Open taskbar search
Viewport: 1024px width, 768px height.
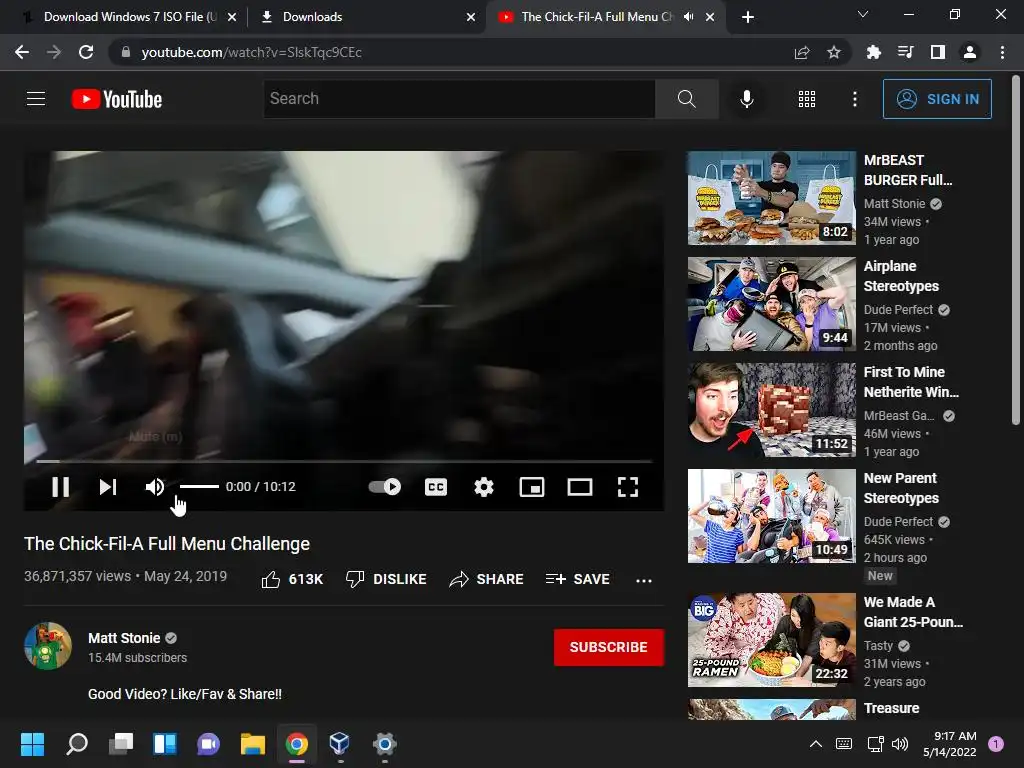coord(77,744)
